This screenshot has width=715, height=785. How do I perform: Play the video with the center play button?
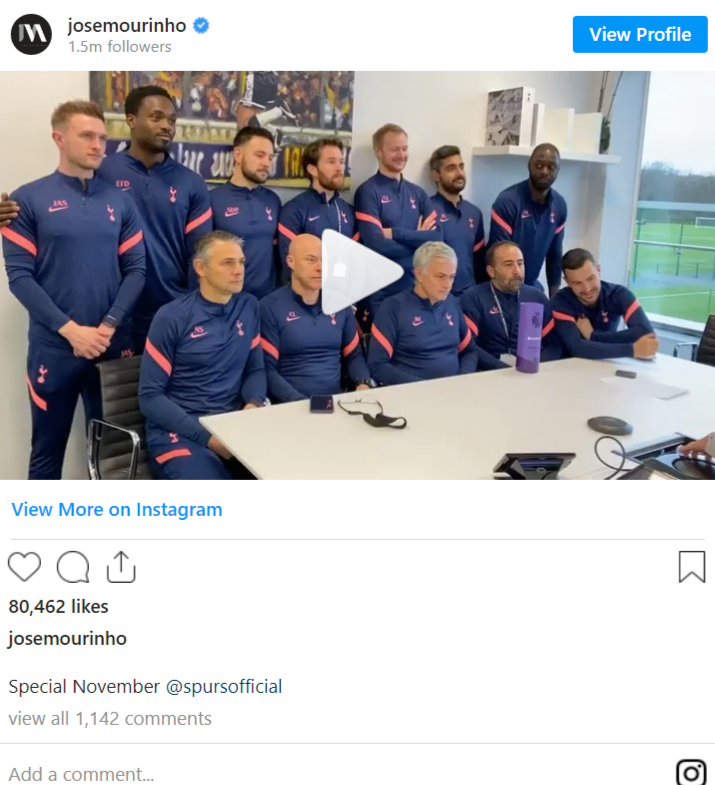[362, 272]
